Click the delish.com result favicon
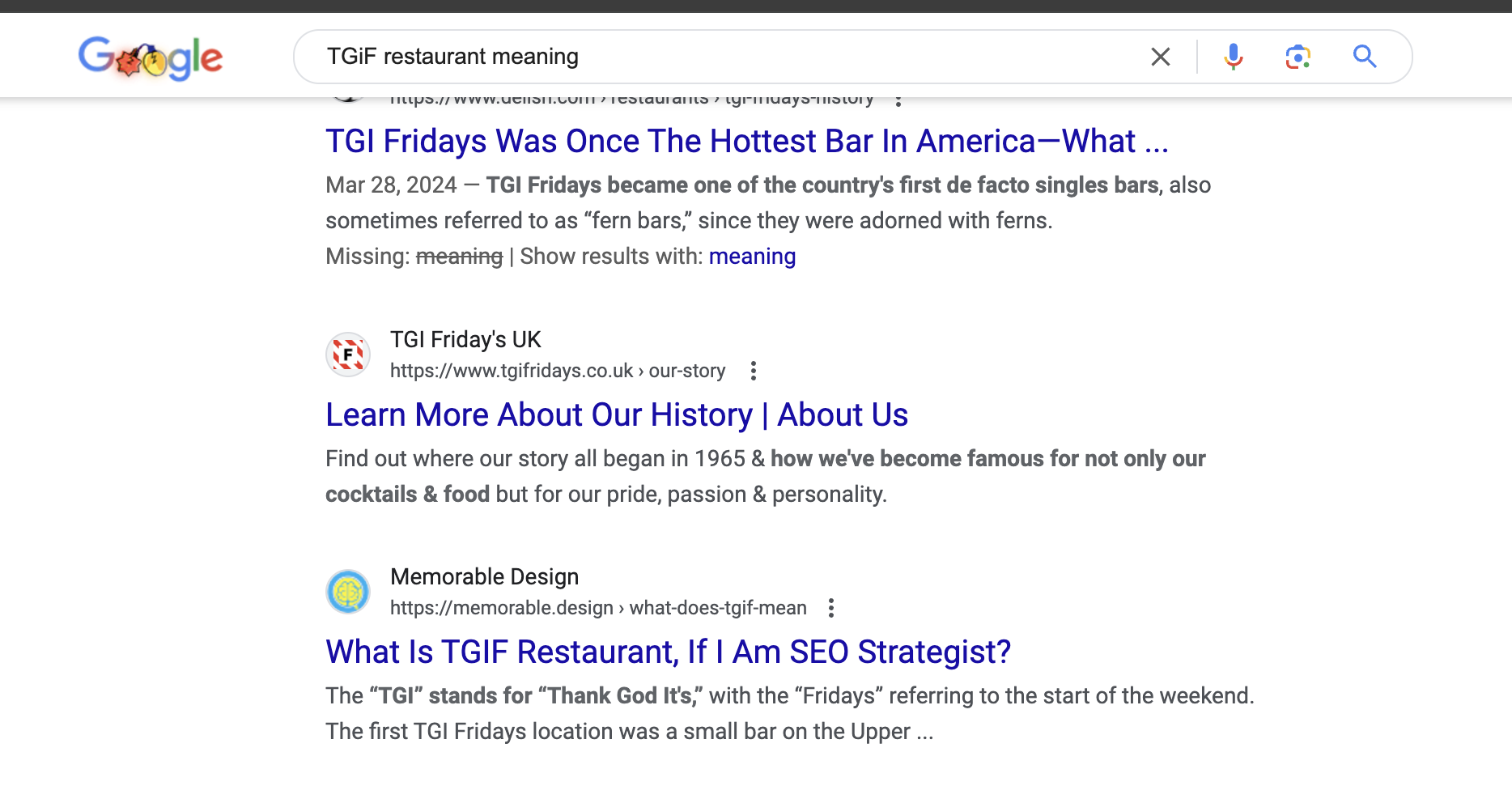 (348, 99)
